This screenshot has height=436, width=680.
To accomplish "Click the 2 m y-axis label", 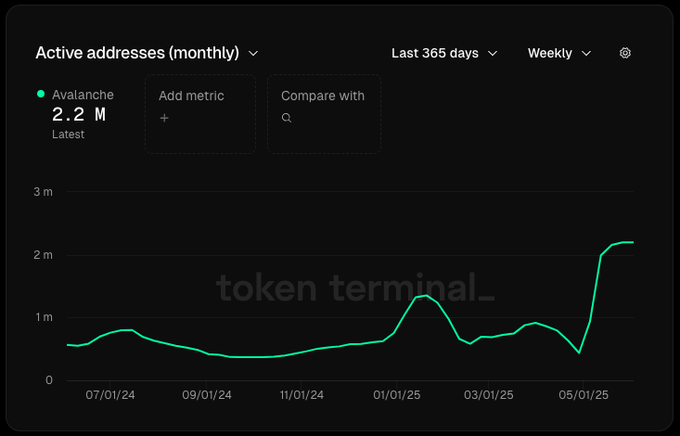I will [x=43, y=255].
